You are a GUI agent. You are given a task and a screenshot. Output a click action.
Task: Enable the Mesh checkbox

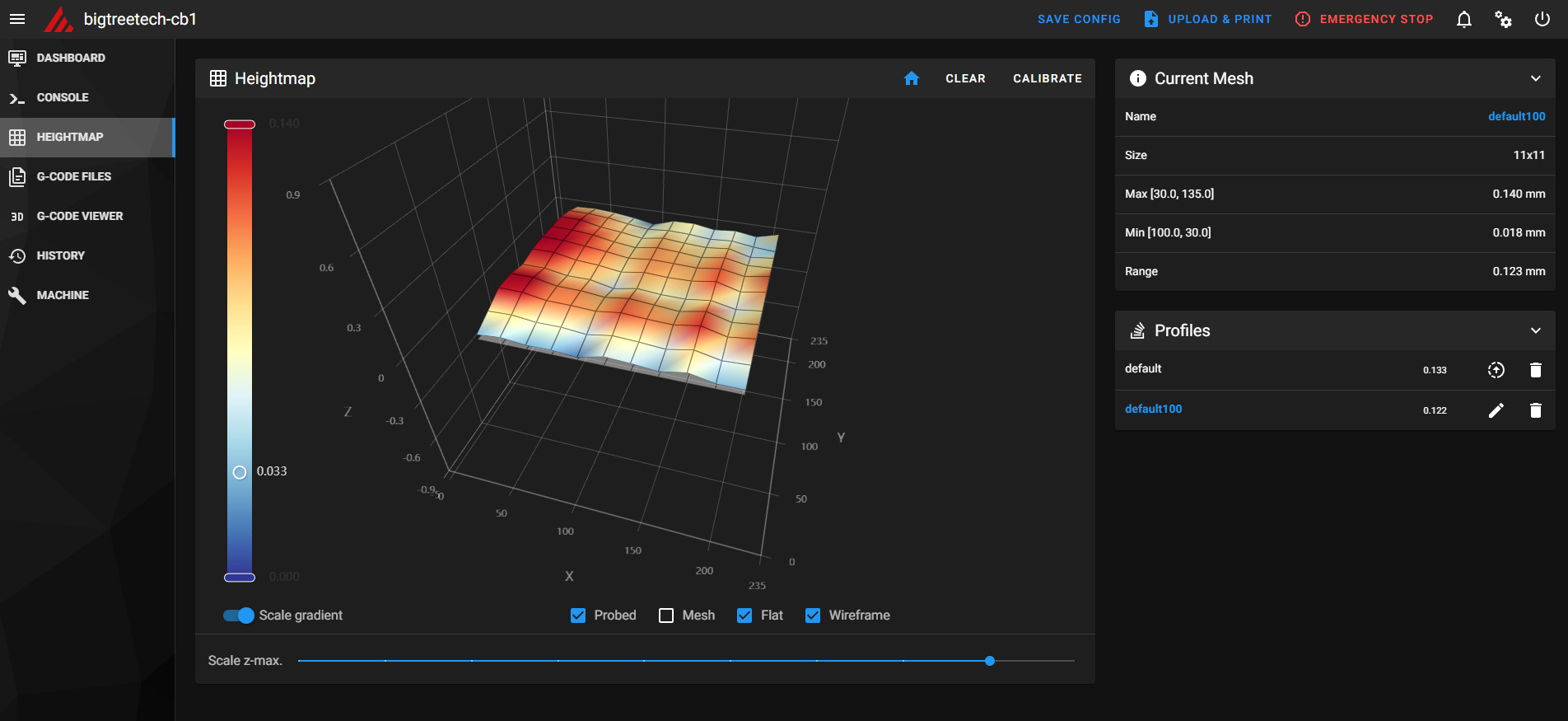(666, 616)
